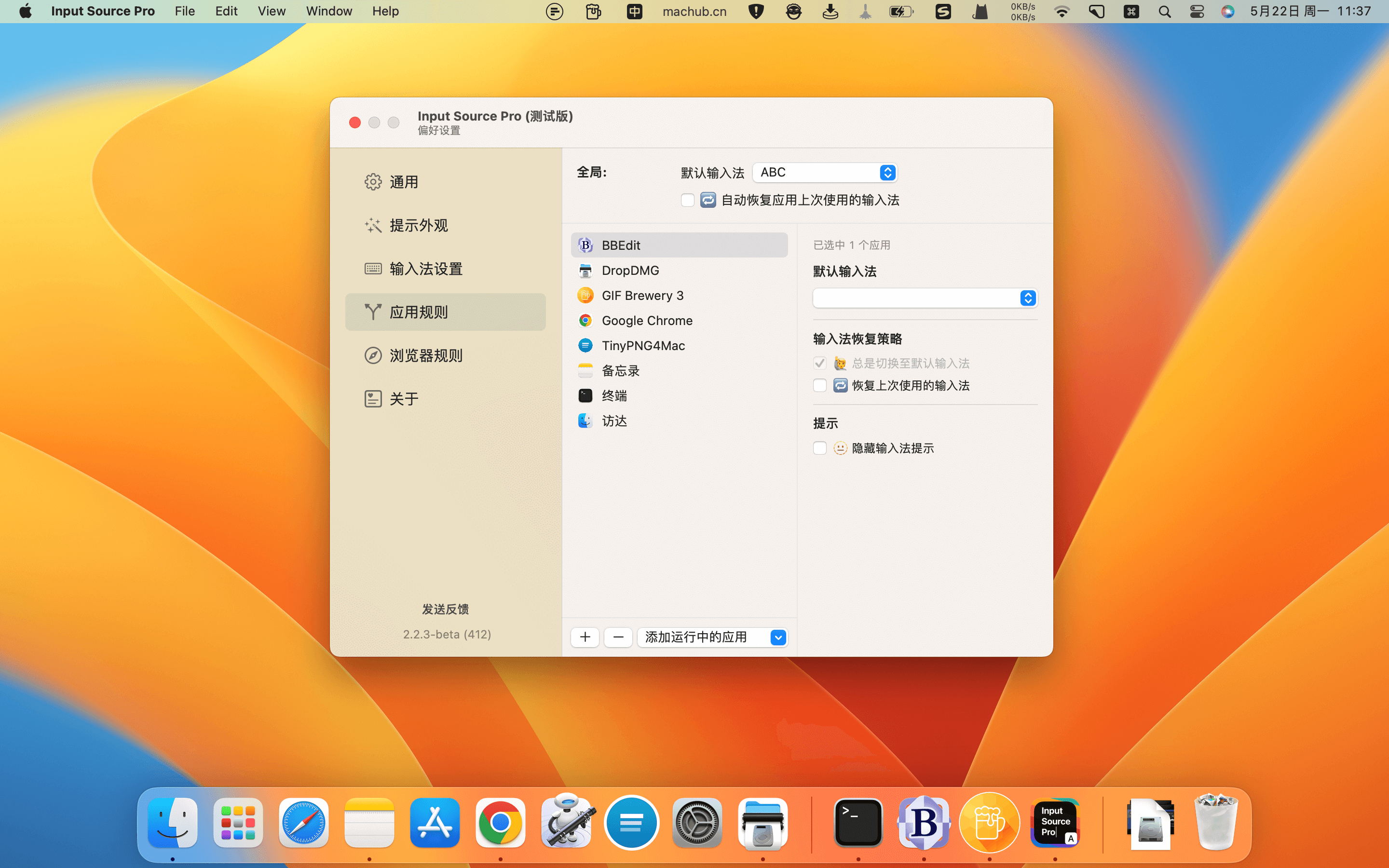This screenshot has width=1389, height=868.
Task: Open Spotlight search in menu bar
Action: (x=1165, y=12)
